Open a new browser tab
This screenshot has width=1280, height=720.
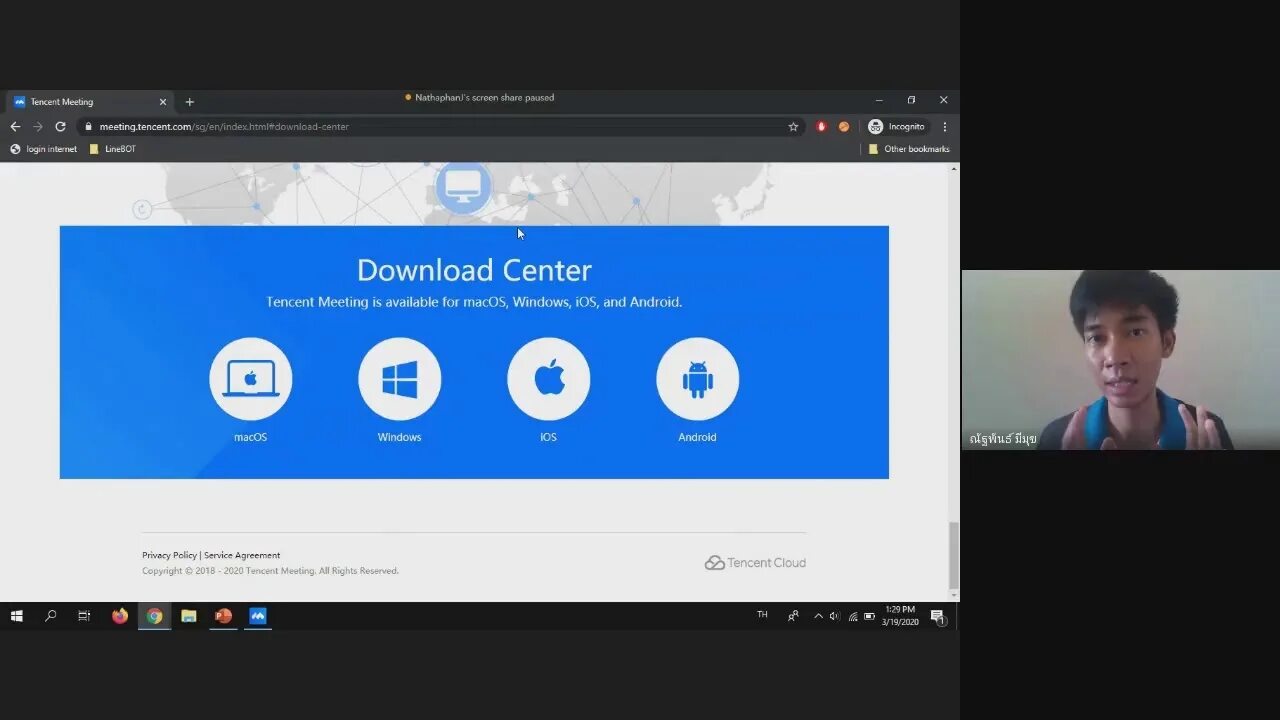(189, 102)
